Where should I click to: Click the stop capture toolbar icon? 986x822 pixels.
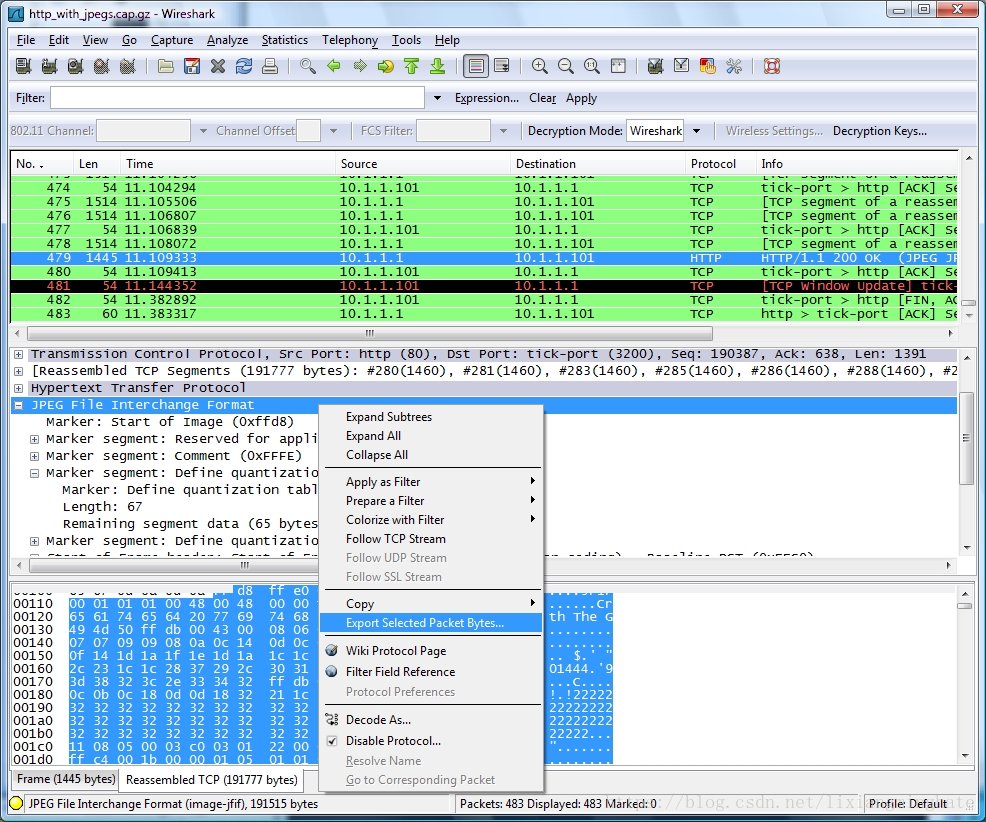[x=101, y=66]
